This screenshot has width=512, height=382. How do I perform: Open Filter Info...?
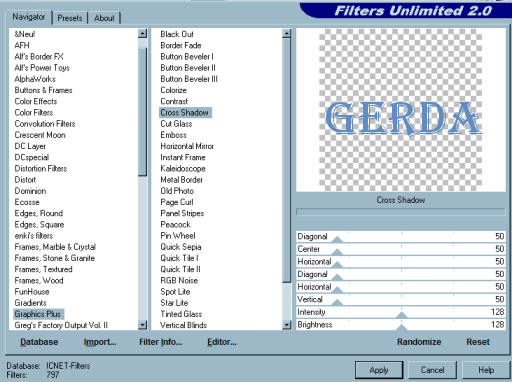coord(160,342)
